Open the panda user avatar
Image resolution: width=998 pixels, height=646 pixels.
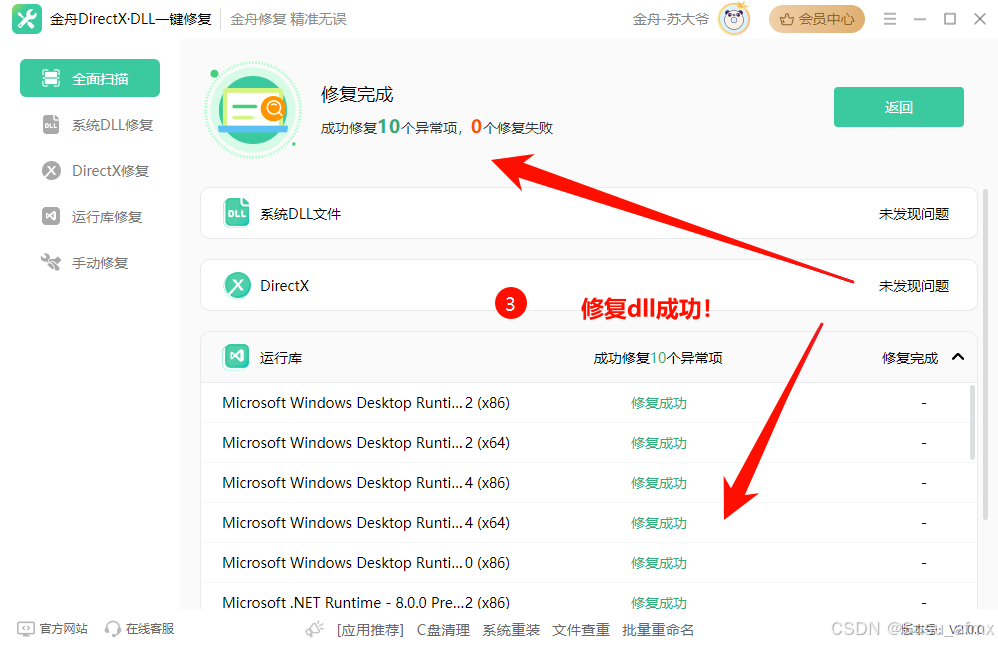pos(734,19)
